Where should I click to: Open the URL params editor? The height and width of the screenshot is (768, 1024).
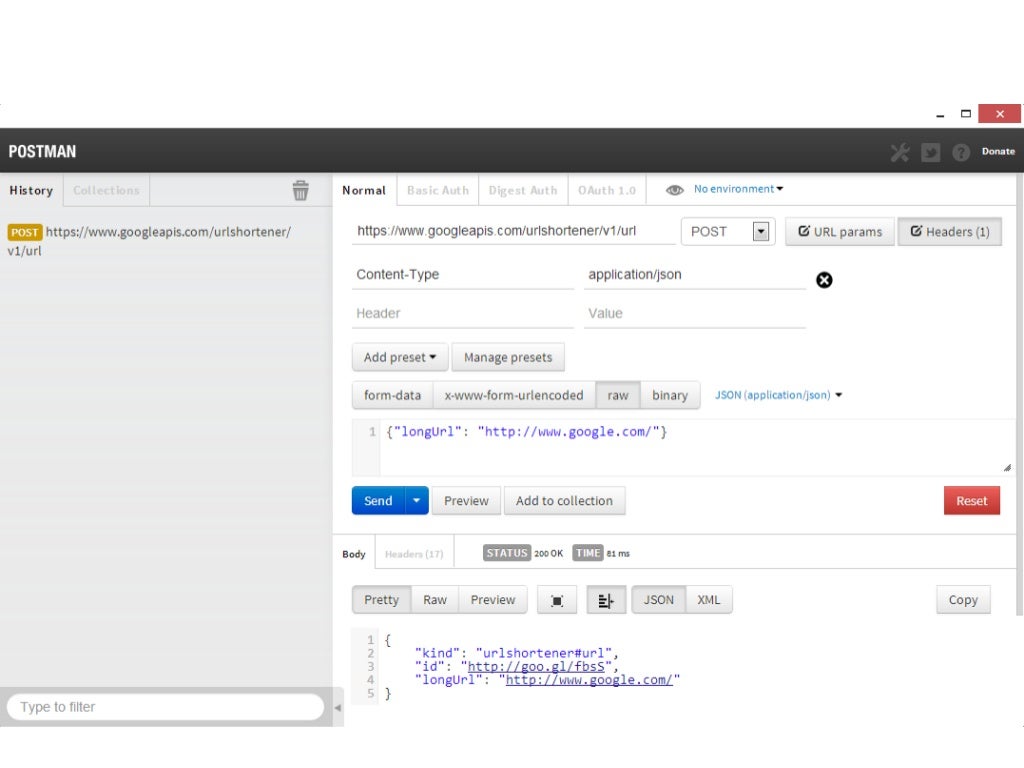[840, 232]
